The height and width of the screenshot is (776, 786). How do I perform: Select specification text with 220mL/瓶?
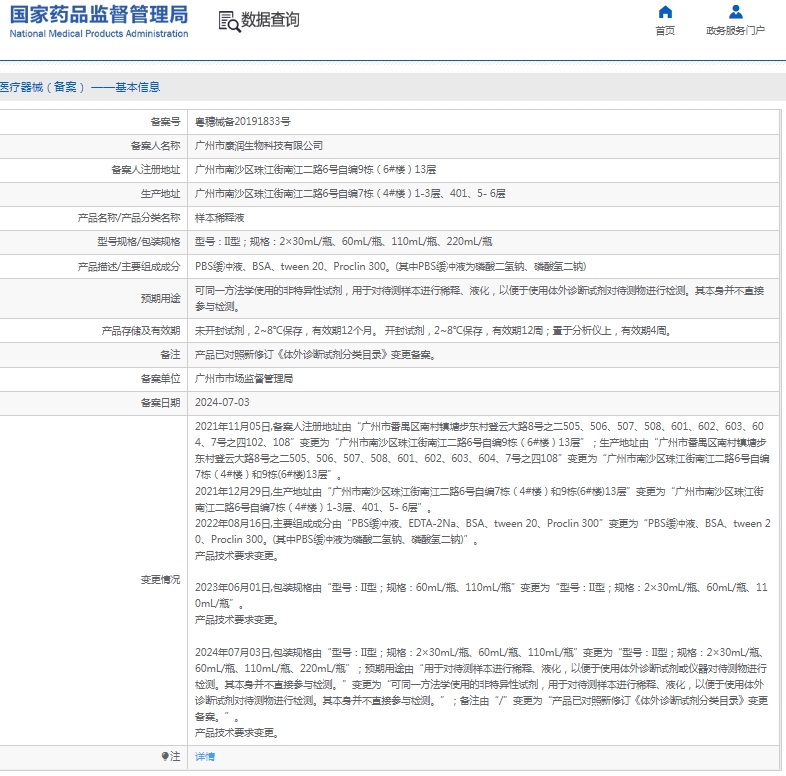343,242
